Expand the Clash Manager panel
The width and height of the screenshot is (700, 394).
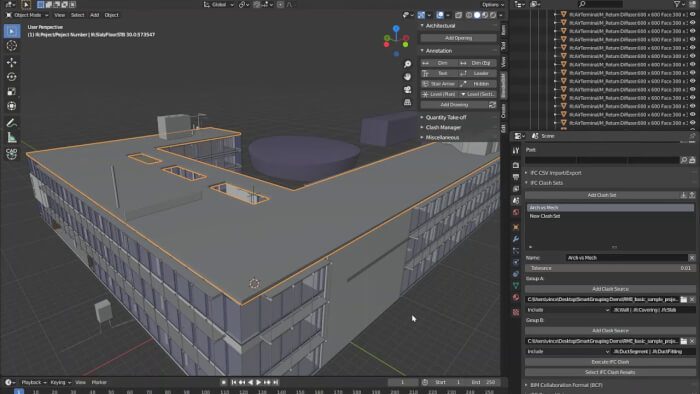click(x=443, y=128)
